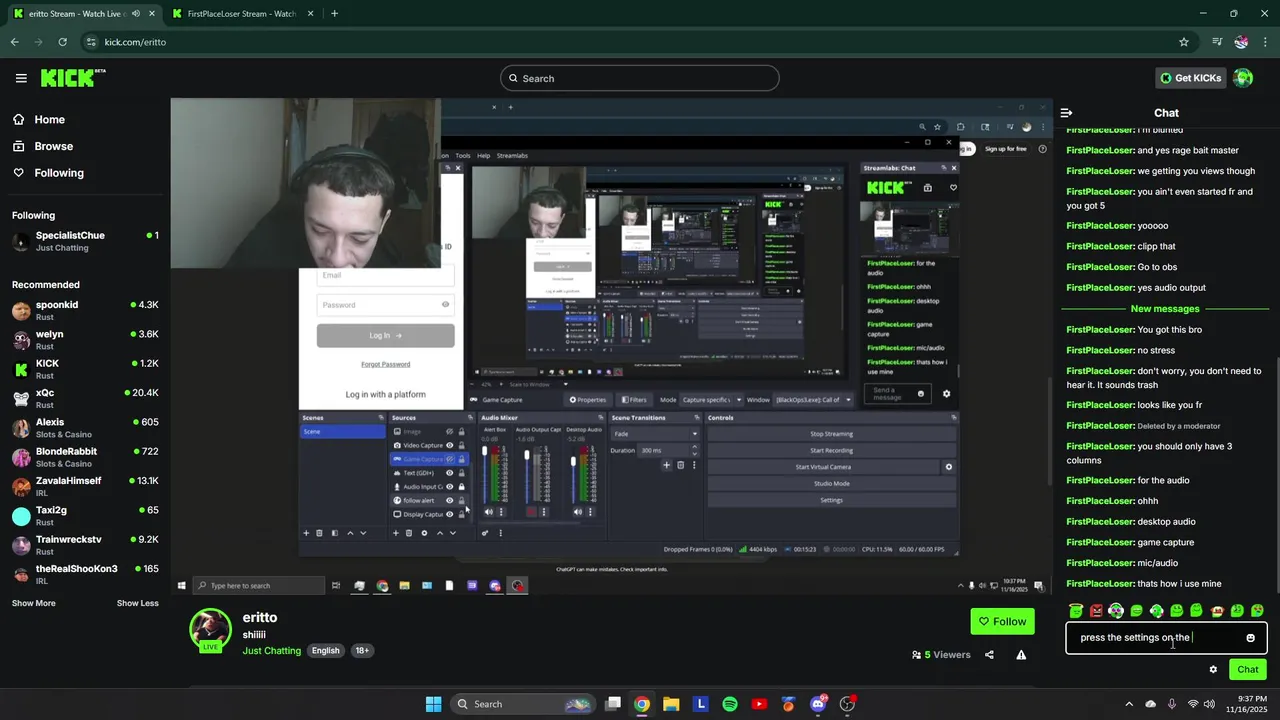Open the Kick hamburger sidebar menu
Screen dimensions: 1280x720
point(21,78)
